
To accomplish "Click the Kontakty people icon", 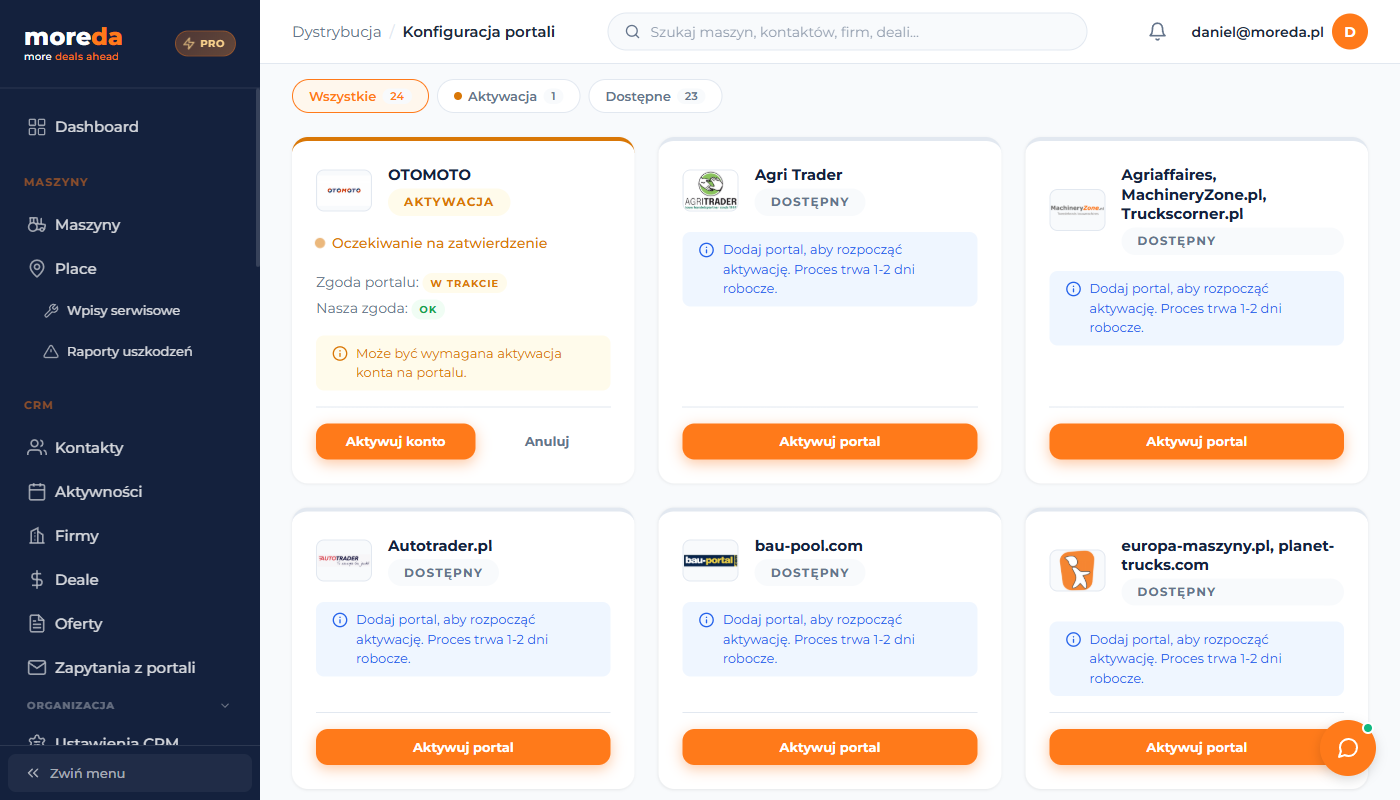I will (37, 448).
